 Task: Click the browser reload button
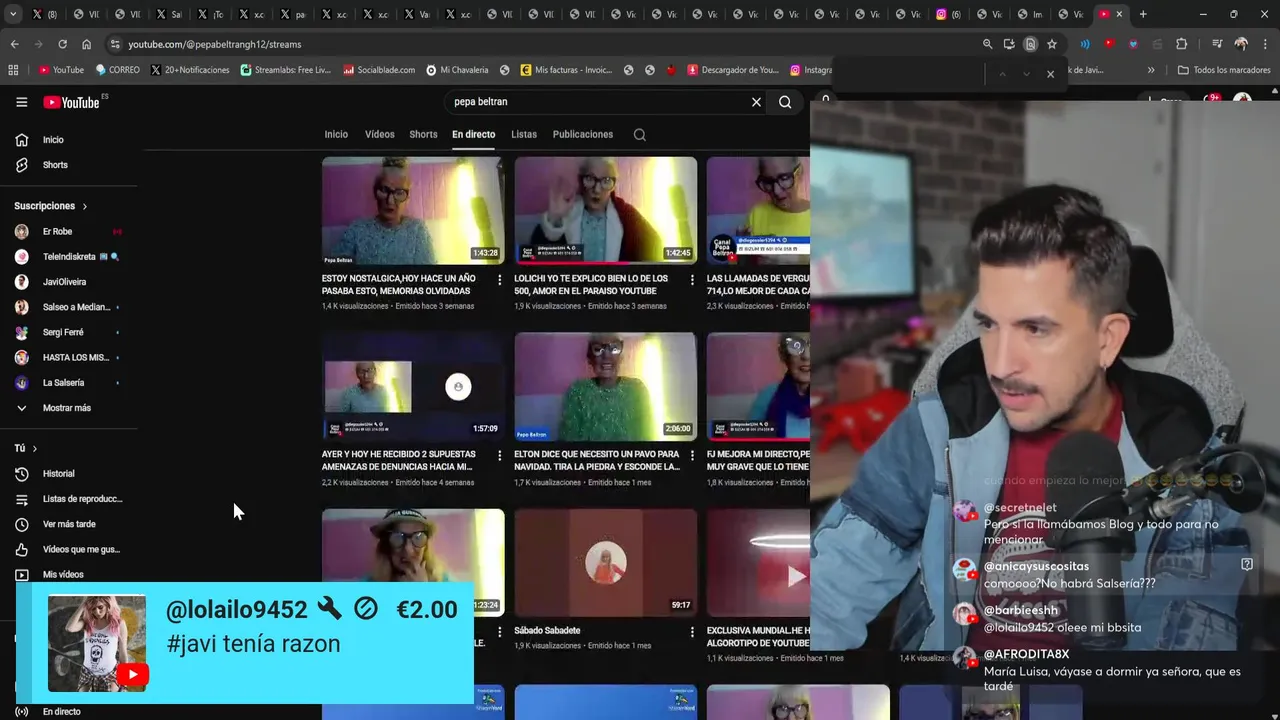click(x=62, y=44)
